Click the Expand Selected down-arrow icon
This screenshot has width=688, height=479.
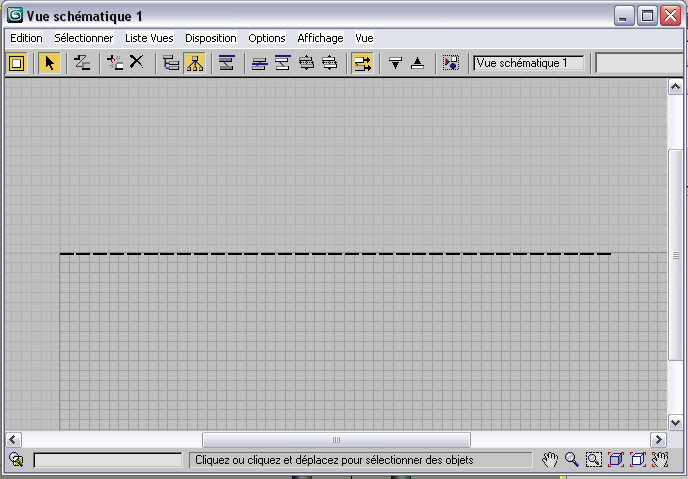tap(395, 63)
